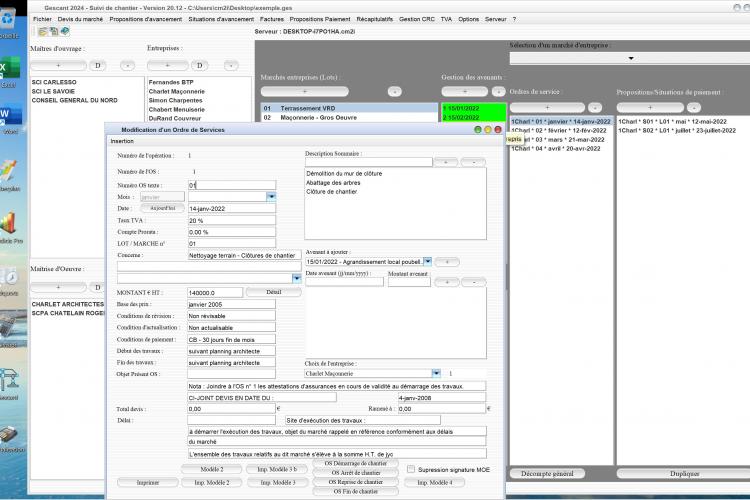The image size is (750, 500).
Task: Click OS Fin de chantier button
Action: [355, 491]
